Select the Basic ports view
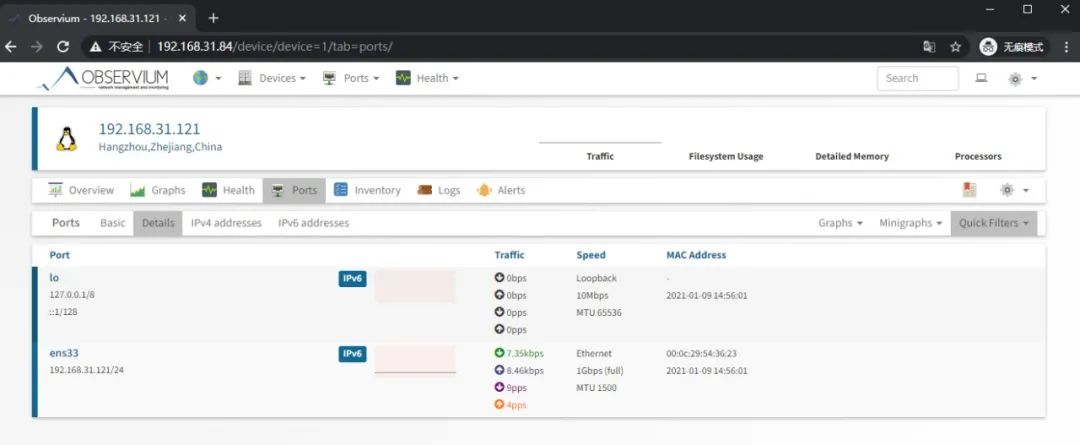This screenshot has width=1080, height=445. coord(113,223)
